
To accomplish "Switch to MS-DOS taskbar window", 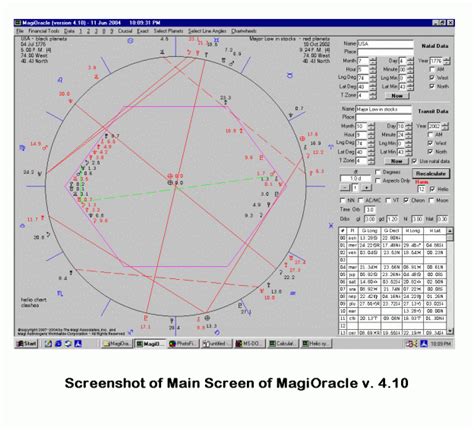I will pyautogui.click(x=250, y=343).
